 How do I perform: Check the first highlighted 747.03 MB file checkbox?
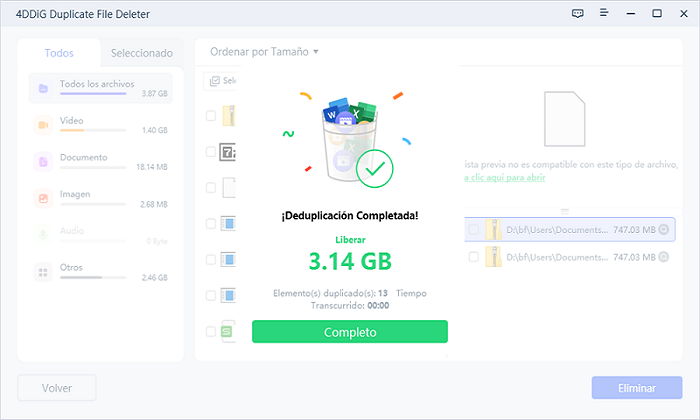pyautogui.click(x=474, y=229)
